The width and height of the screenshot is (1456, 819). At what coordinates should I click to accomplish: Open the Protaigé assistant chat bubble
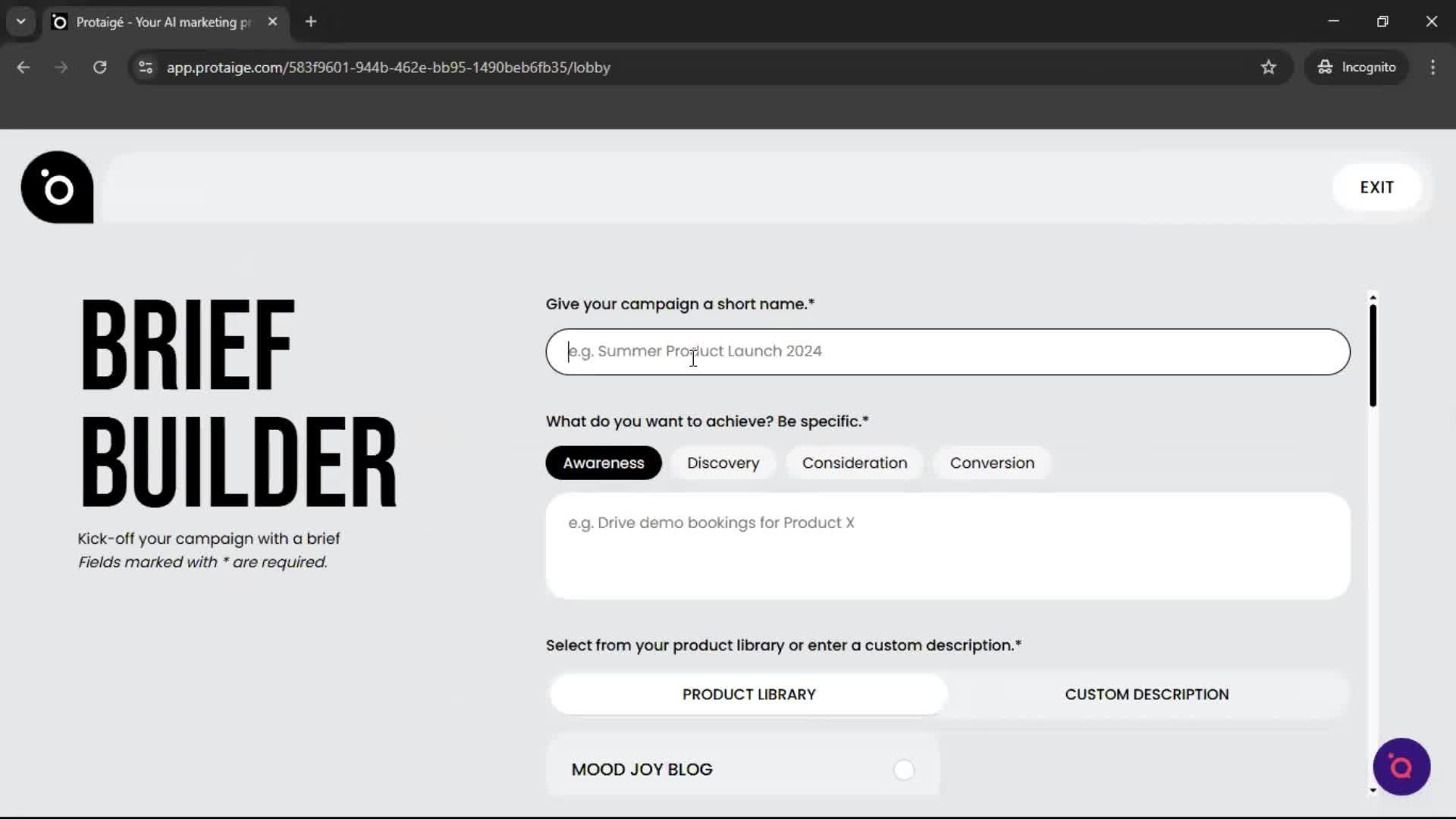pos(1401,767)
